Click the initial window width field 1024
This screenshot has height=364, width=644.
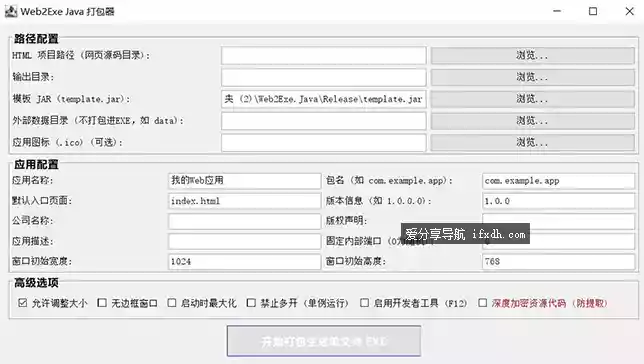pos(244,261)
